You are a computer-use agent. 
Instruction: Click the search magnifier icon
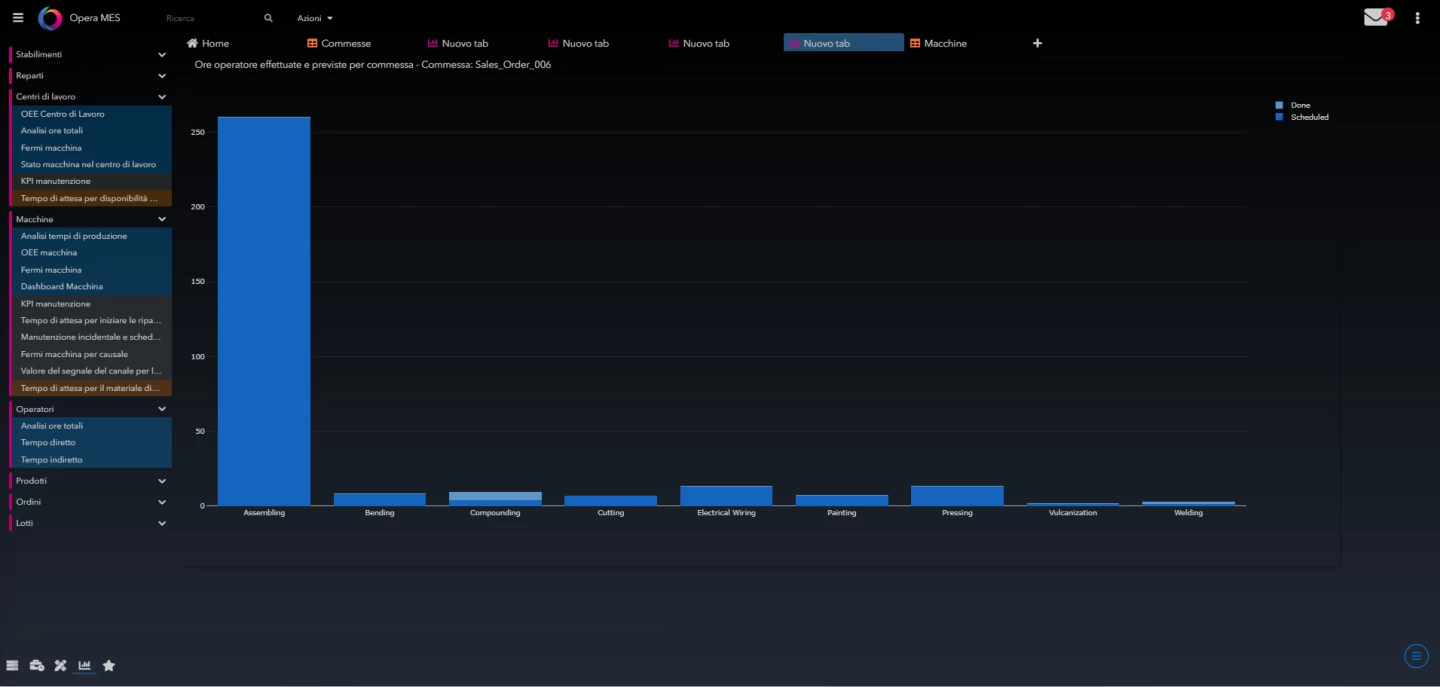pos(268,18)
